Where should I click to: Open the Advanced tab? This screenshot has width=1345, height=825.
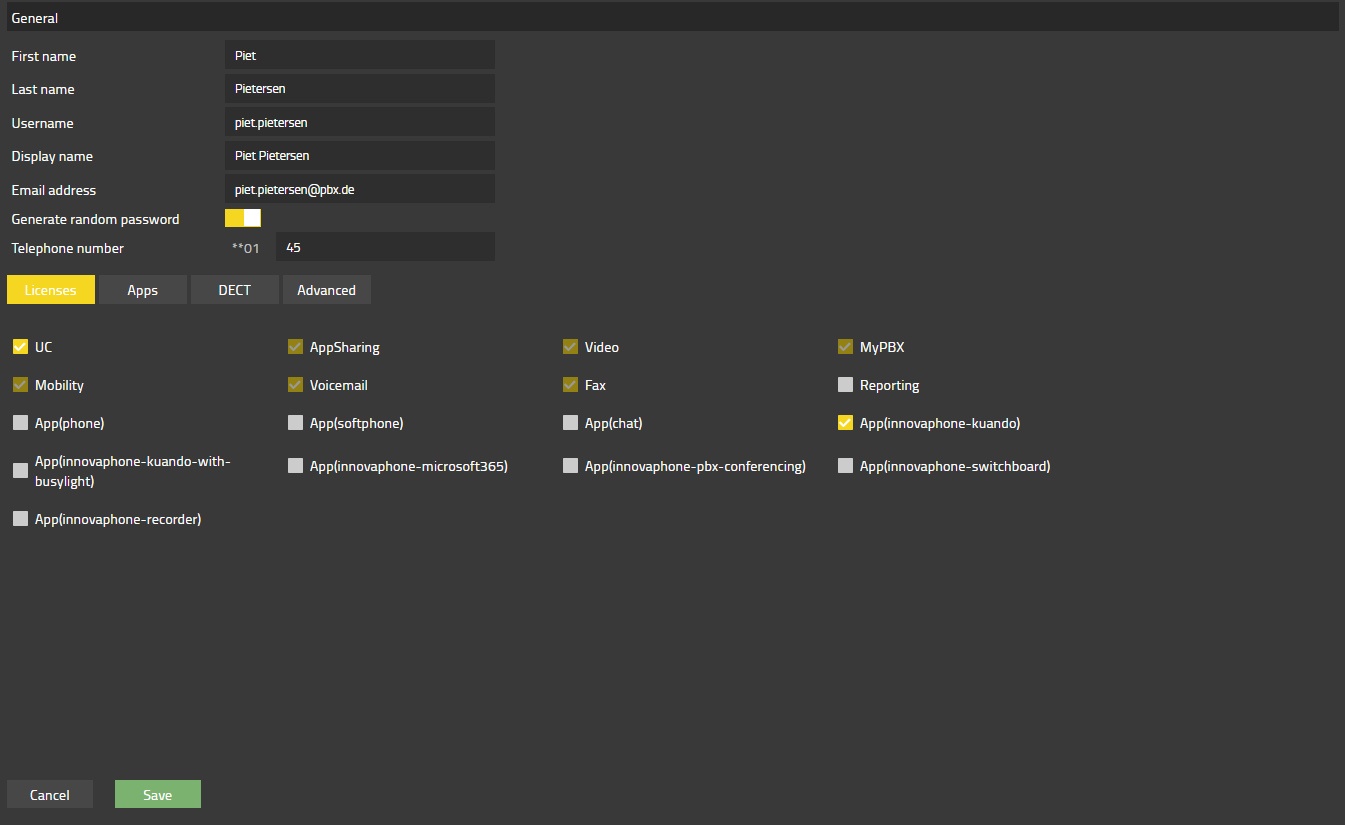327,290
